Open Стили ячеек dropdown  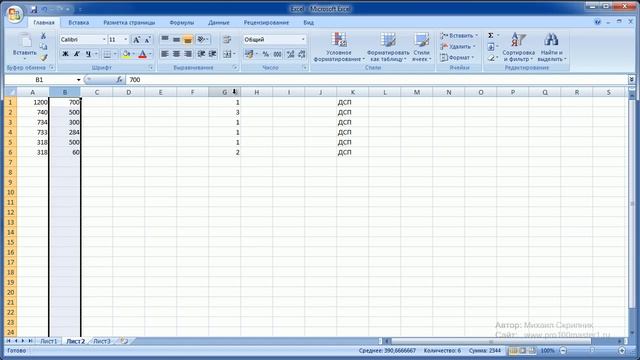tap(421, 47)
